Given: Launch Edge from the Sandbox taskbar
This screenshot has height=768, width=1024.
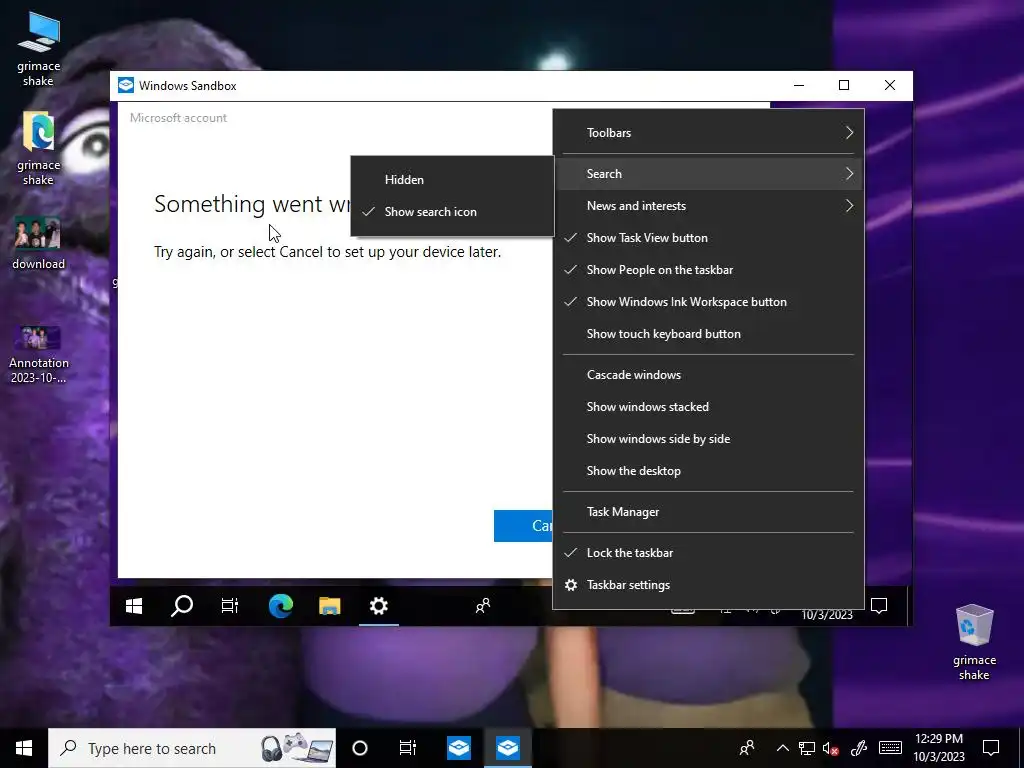Looking at the screenshot, I should click(281, 606).
